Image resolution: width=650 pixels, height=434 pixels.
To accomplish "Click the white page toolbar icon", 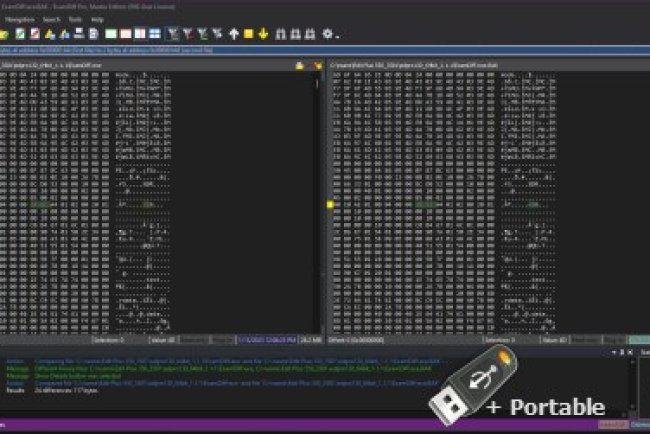I will [94, 34].
